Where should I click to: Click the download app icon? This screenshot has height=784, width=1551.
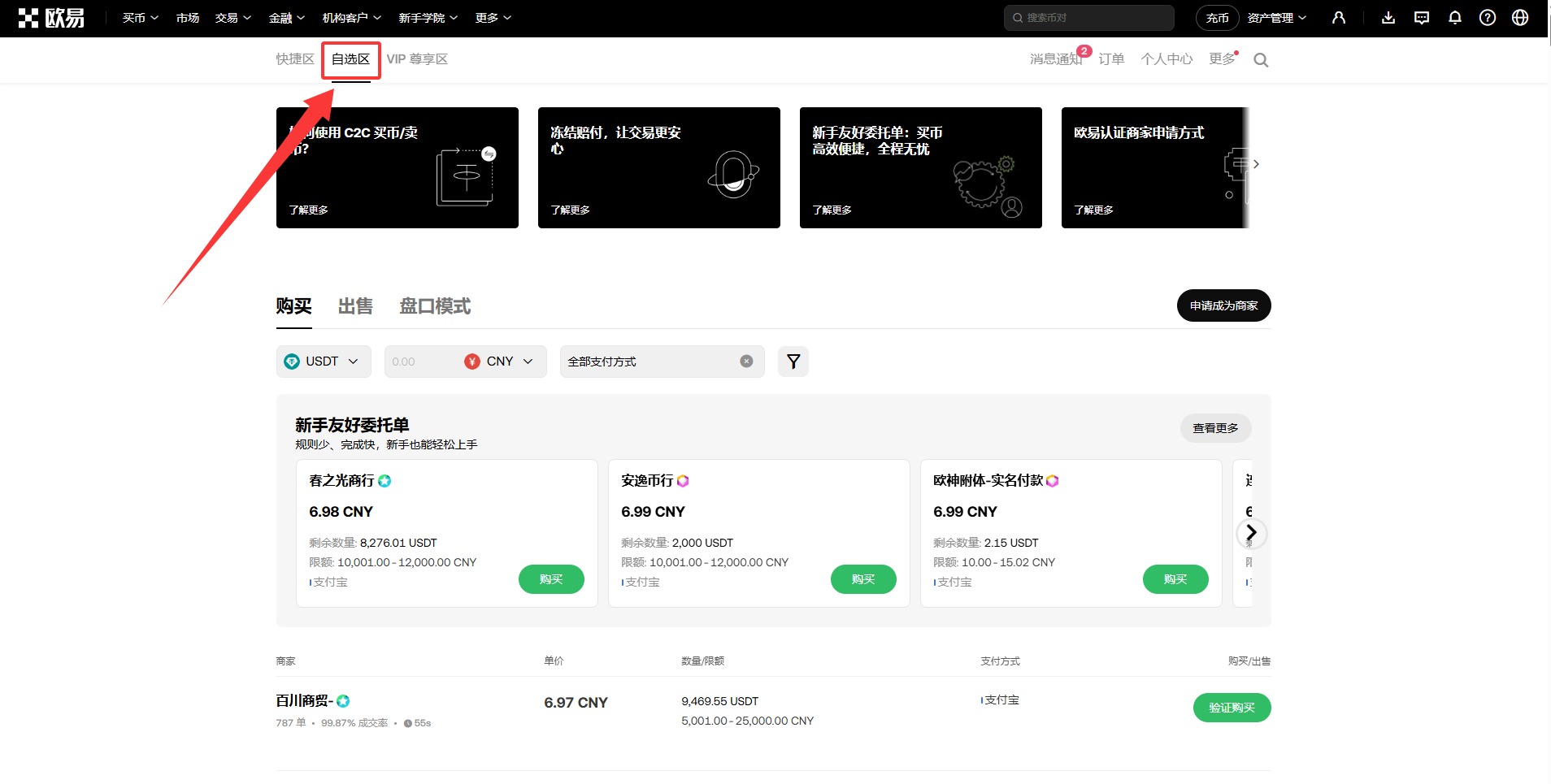1388,18
